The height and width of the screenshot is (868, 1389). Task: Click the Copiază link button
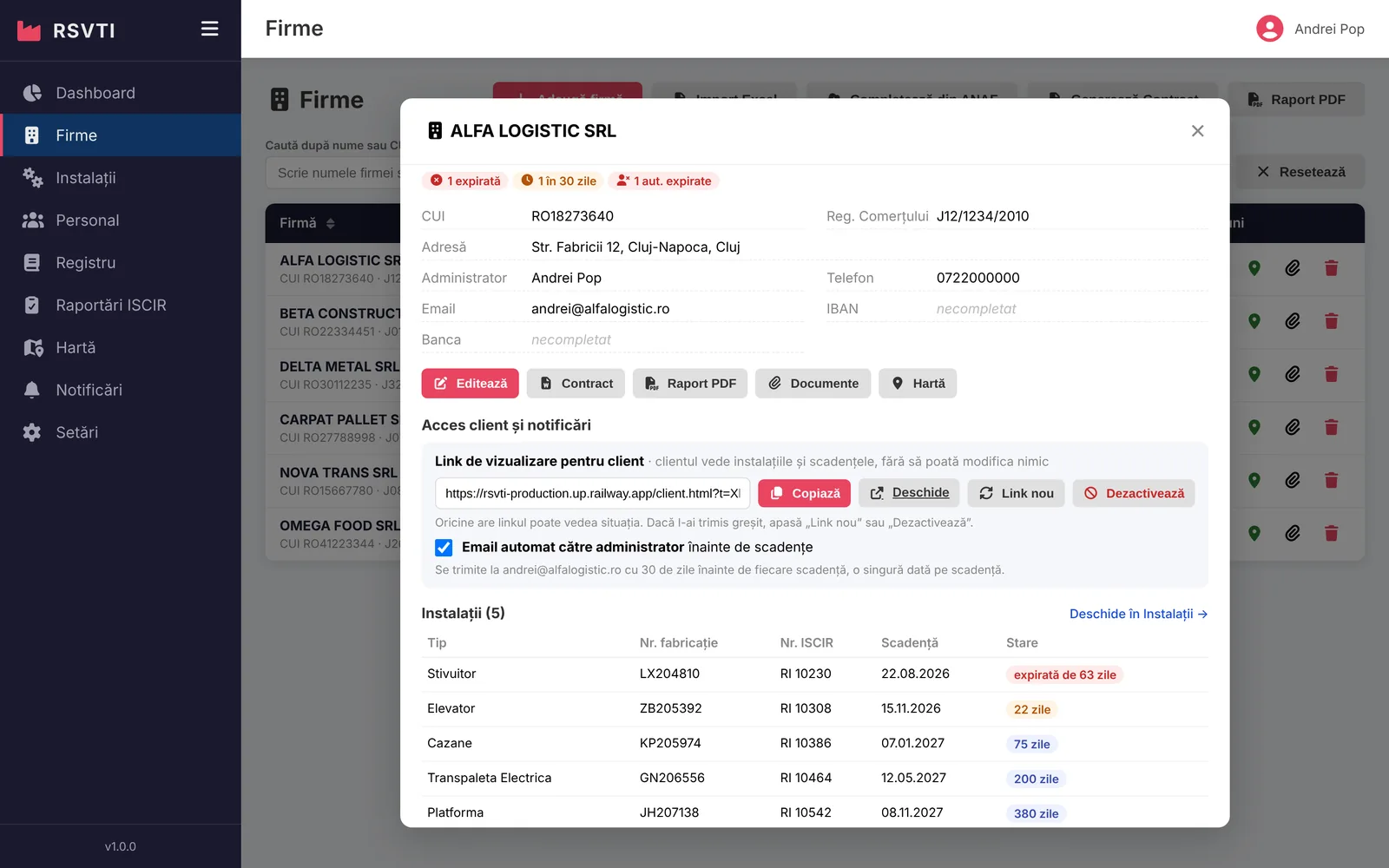(804, 493)
